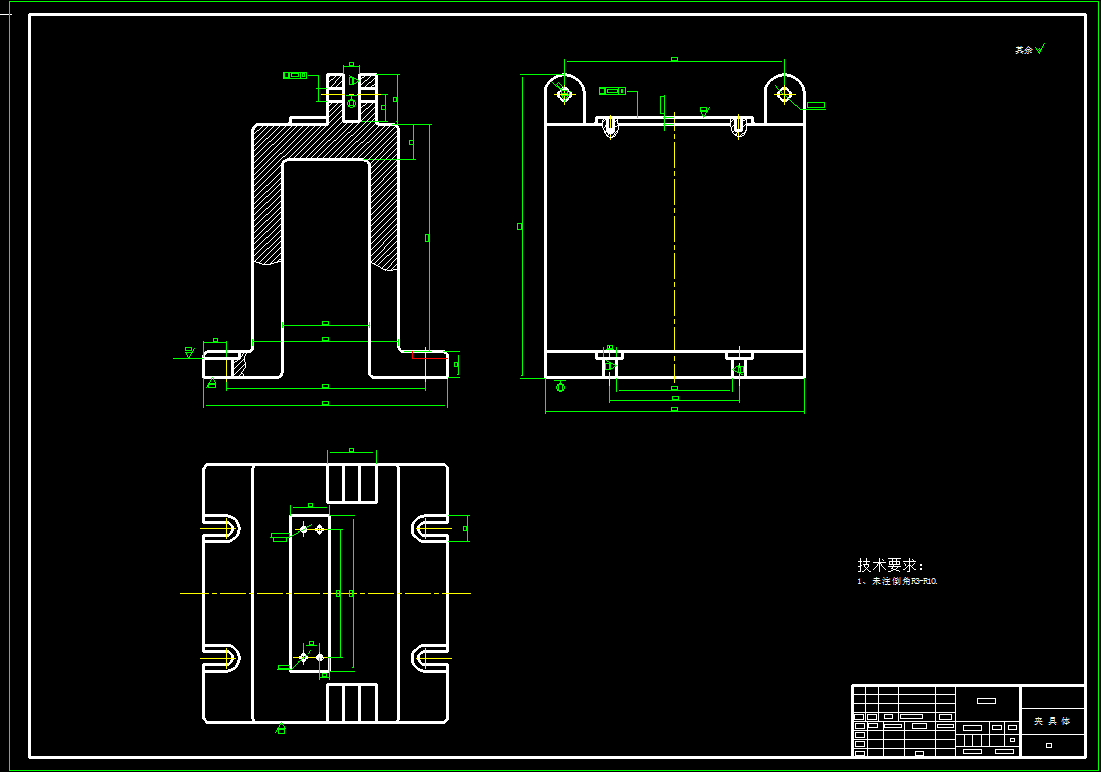This screenshot has width=1101, height=772.
Task: Select the roughness mark on the base edge
Action: tap(188, 351)
